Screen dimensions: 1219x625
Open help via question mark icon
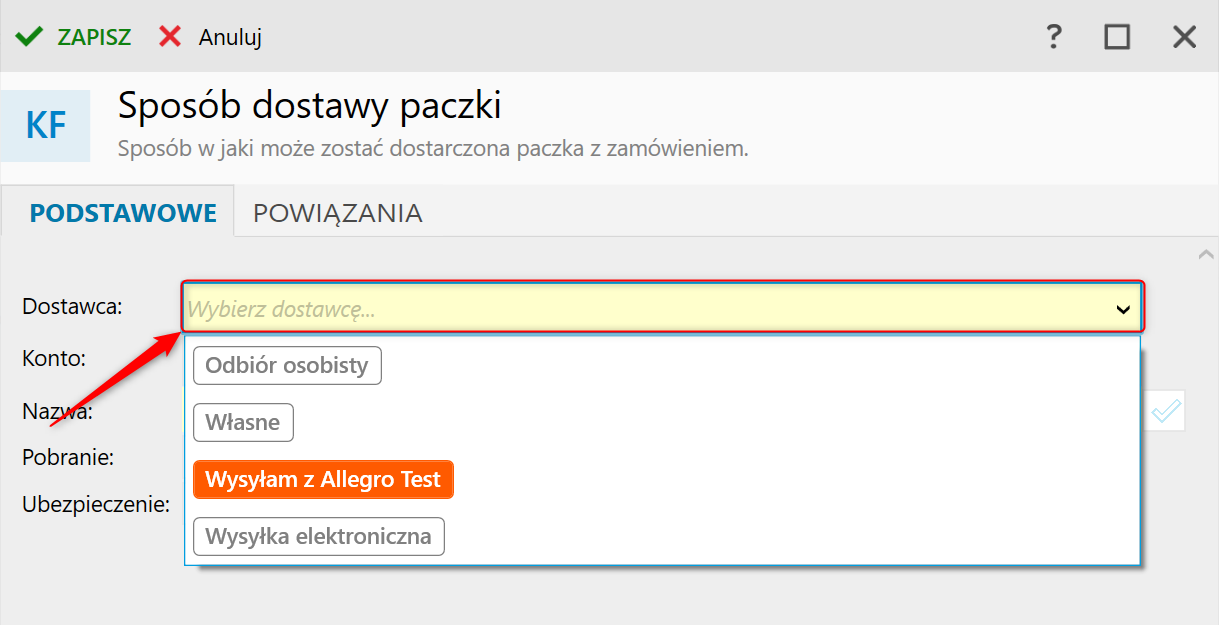click(x=1053, y=37)
